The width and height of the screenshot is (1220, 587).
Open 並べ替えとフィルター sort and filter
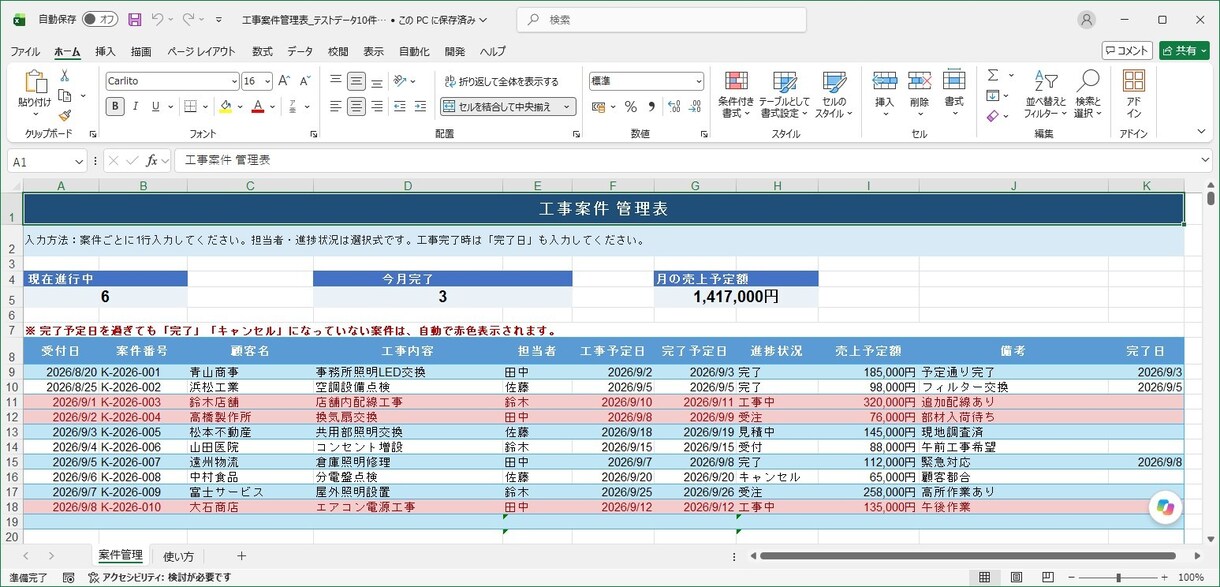[x=1045, y=95]
